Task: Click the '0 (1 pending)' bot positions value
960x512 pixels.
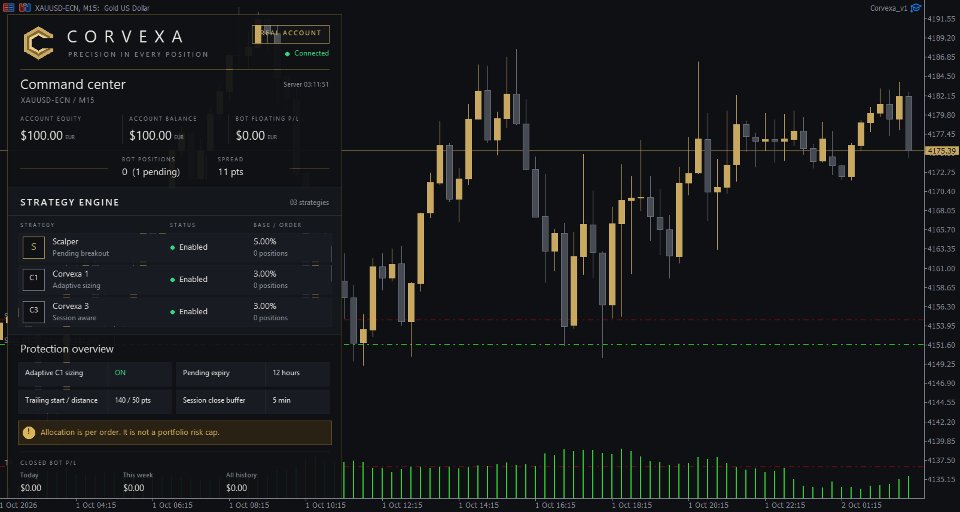Action: pyautogui.click(x=151, y=172)
